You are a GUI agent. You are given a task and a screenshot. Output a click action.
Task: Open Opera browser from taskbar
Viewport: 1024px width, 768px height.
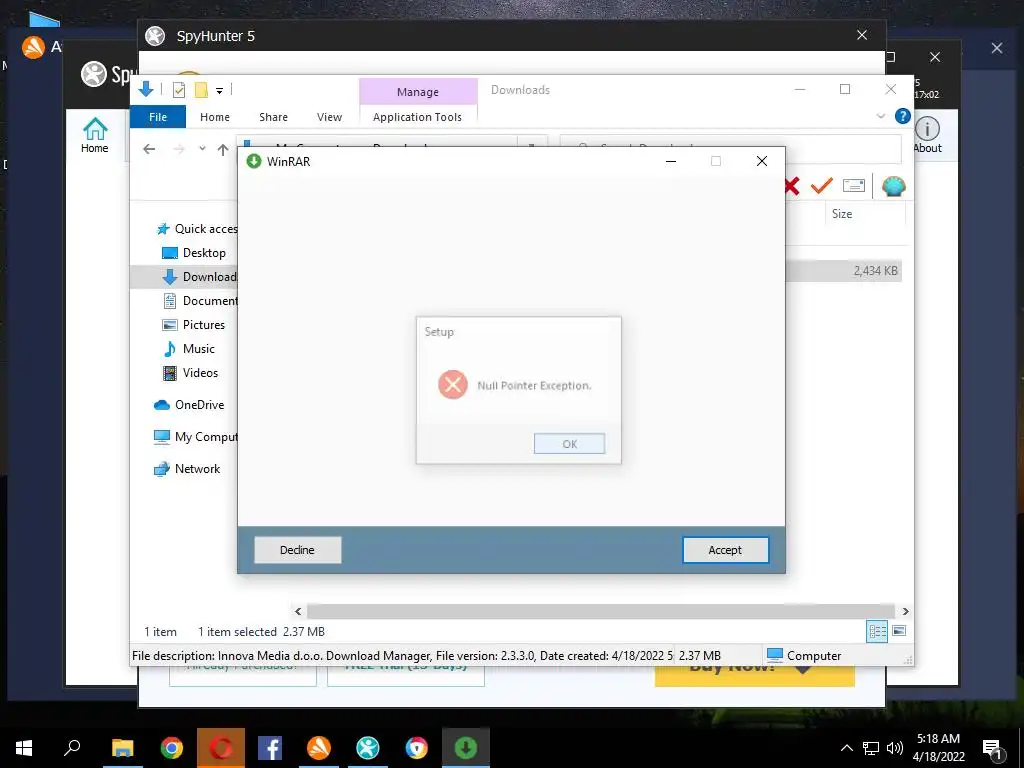[x=221, y=748]
